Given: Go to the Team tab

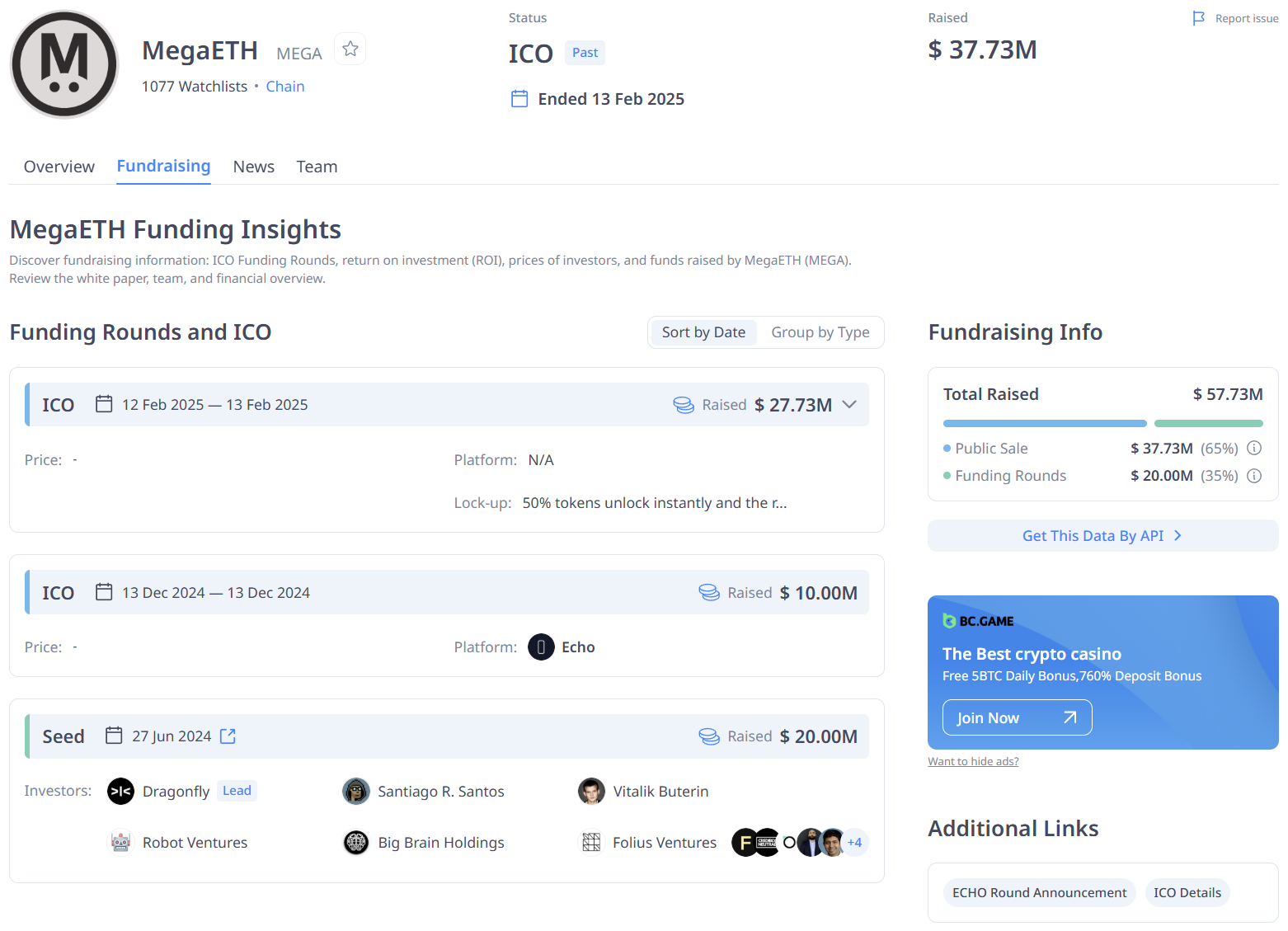Looking at the screenshot, I should click(317, 167).
